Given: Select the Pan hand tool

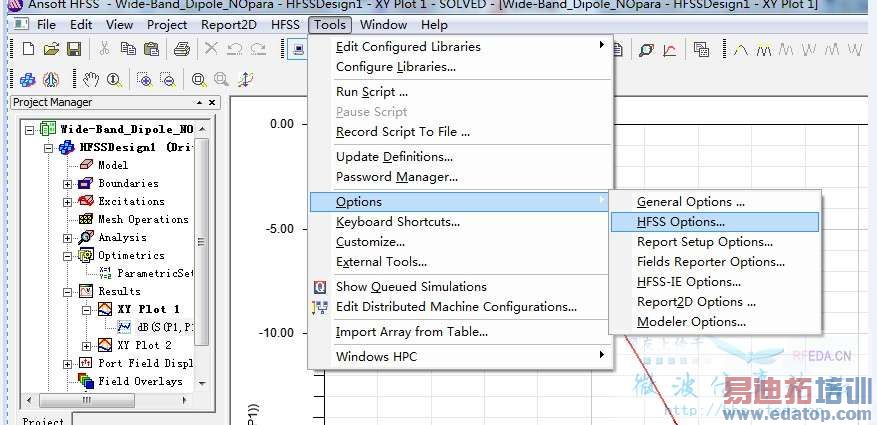Looking at the screenshot, I should point(91,80).
